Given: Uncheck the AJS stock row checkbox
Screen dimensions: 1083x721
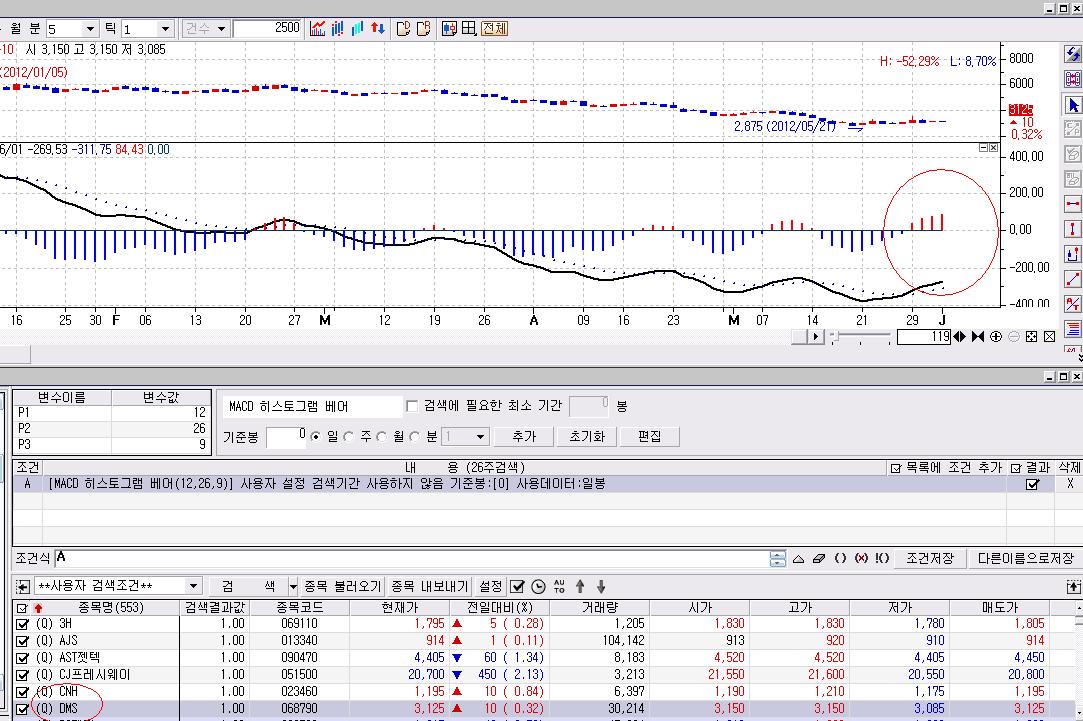Looking at the screenshot, I should pos(23,641).
